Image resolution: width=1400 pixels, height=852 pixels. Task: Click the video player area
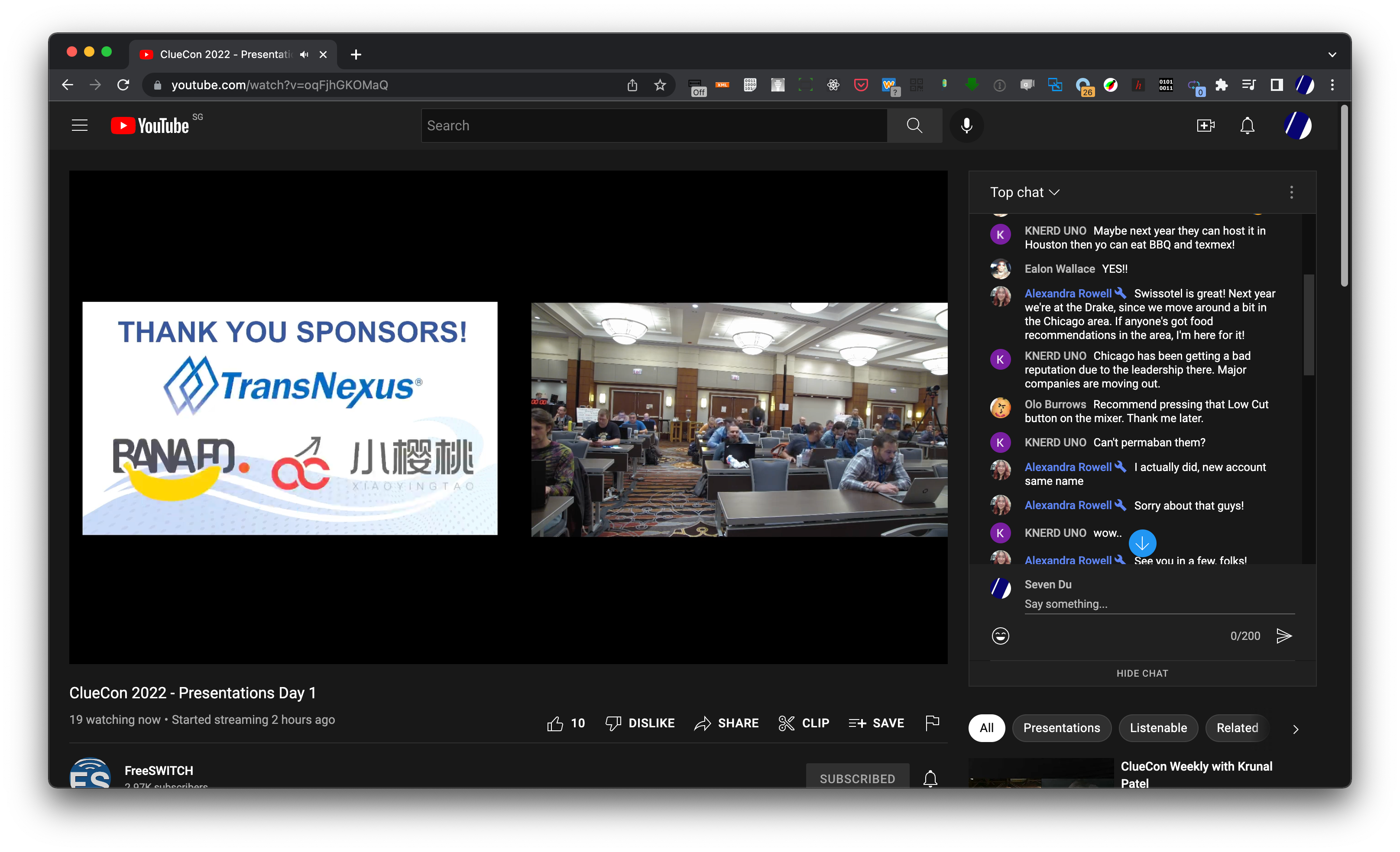point(508,417)
